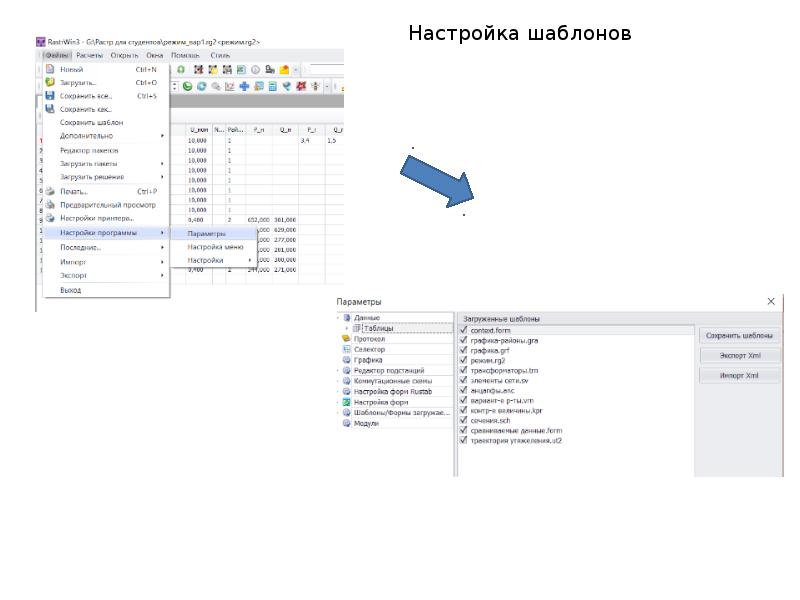Expand the Настройки submenu arrow
The image size is (800, 600).
(249, 260)
